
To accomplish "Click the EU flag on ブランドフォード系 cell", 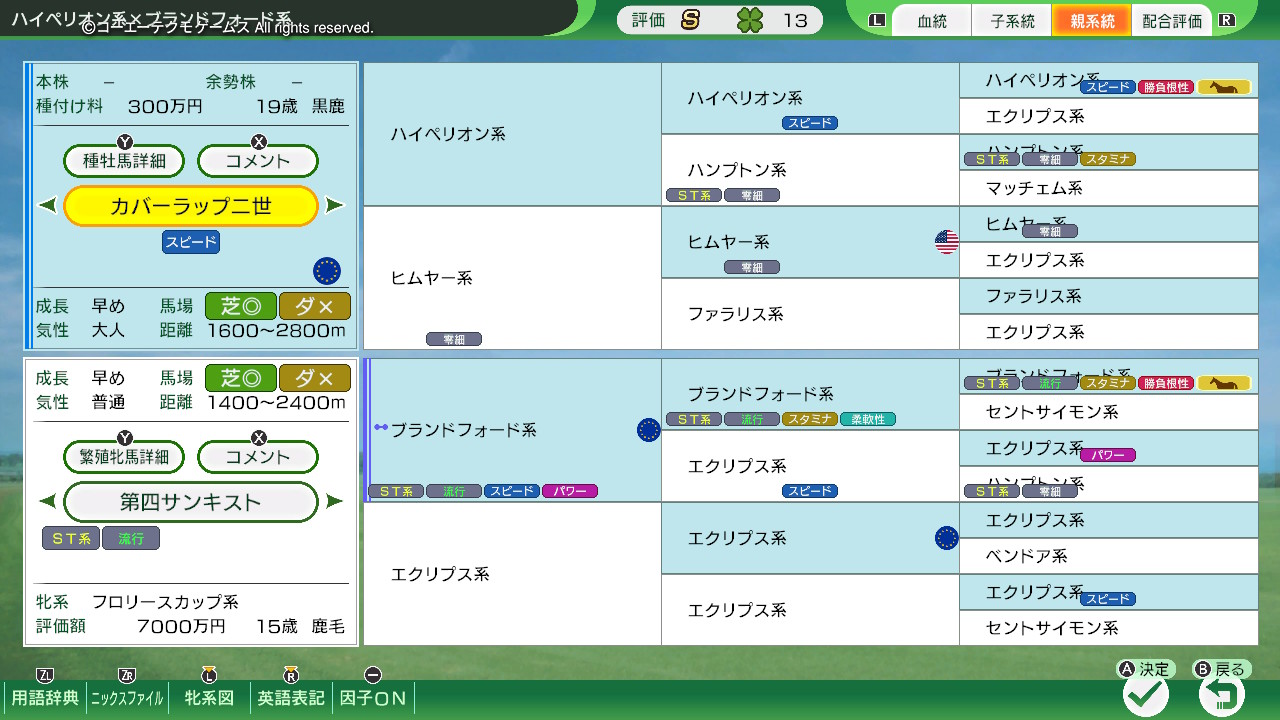I will (648, 430).
